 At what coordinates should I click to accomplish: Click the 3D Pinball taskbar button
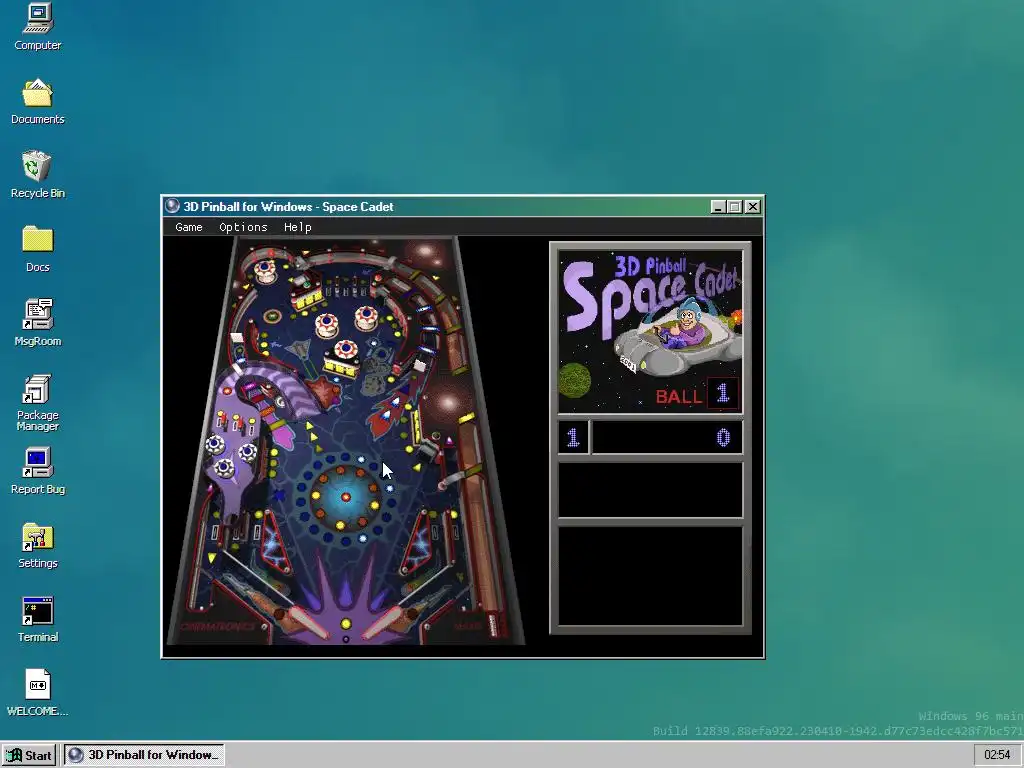tap(144, 755)
